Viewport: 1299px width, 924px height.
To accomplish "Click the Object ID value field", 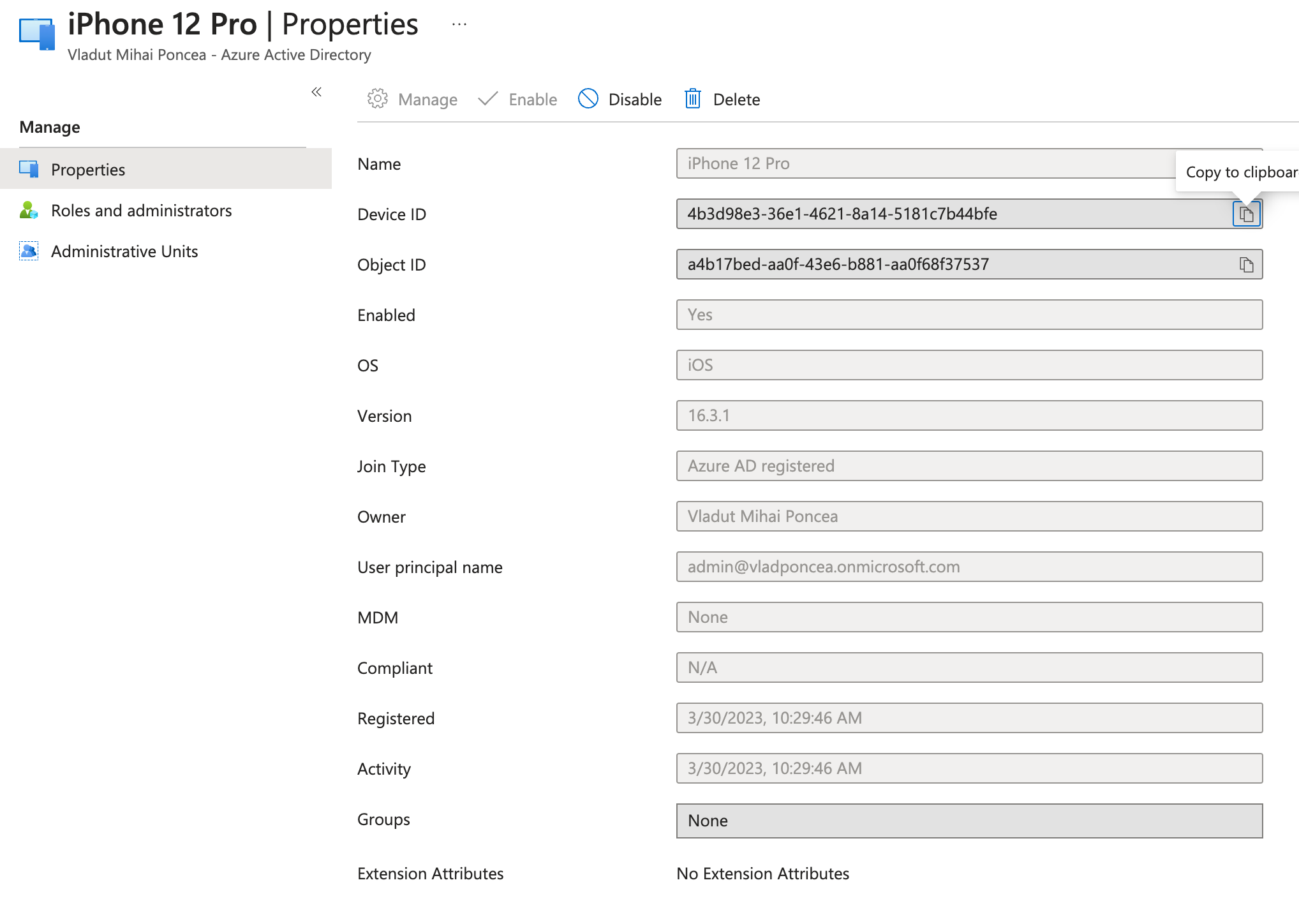I will pos(969,264).
